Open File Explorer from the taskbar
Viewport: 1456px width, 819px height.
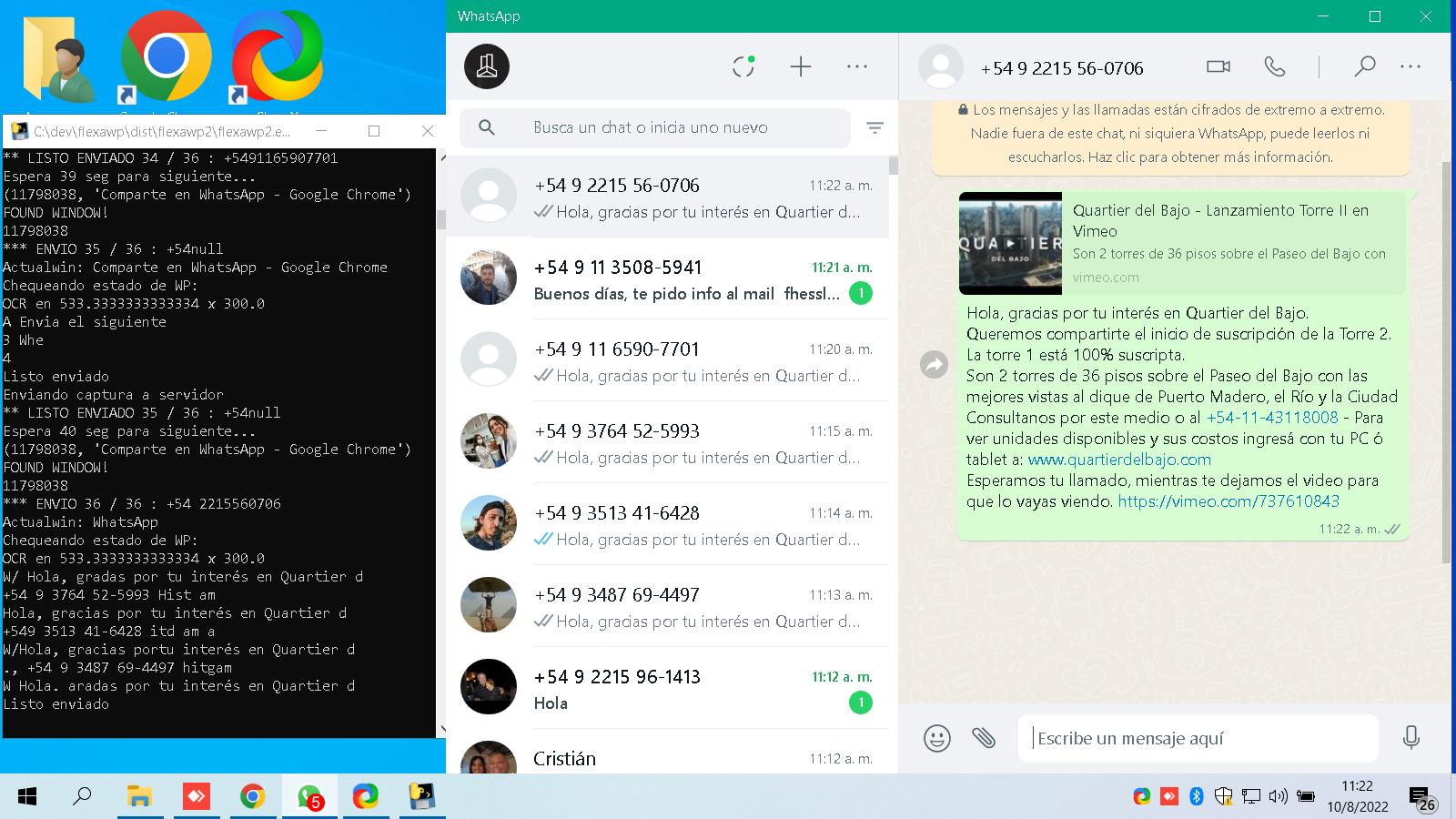pyautogui.click(x=138, y=797)
